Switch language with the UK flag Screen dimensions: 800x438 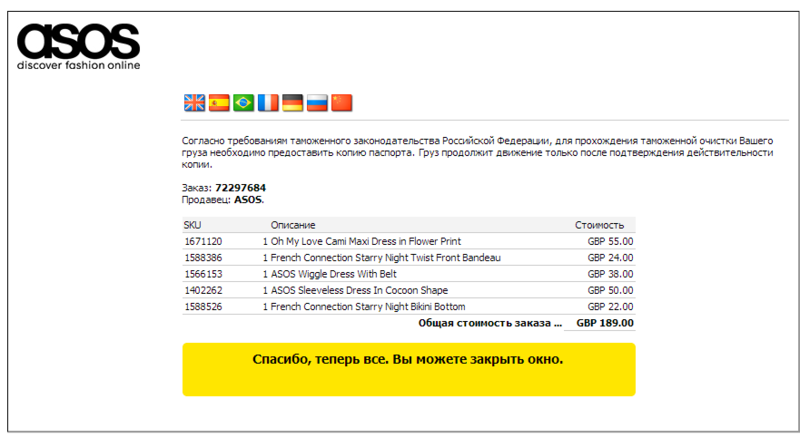click(x=194, y=103)
